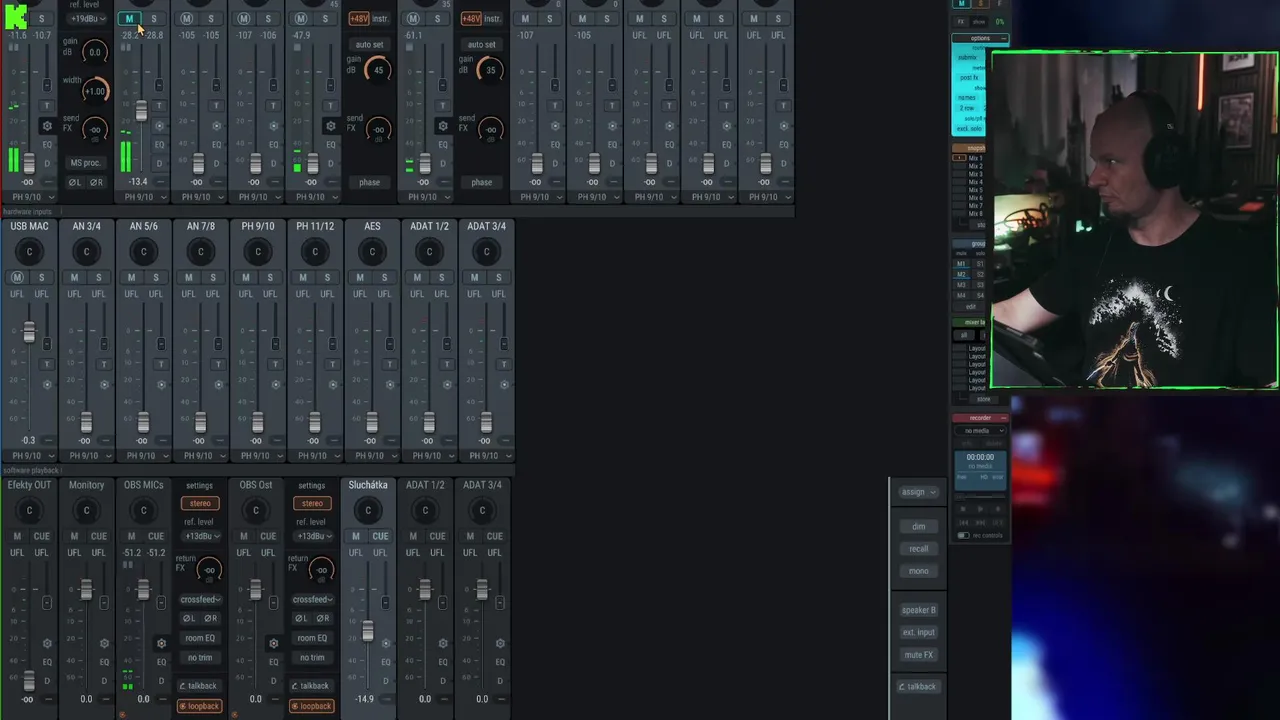Mute the Efekty OUT channel

[x=17, y=536]
